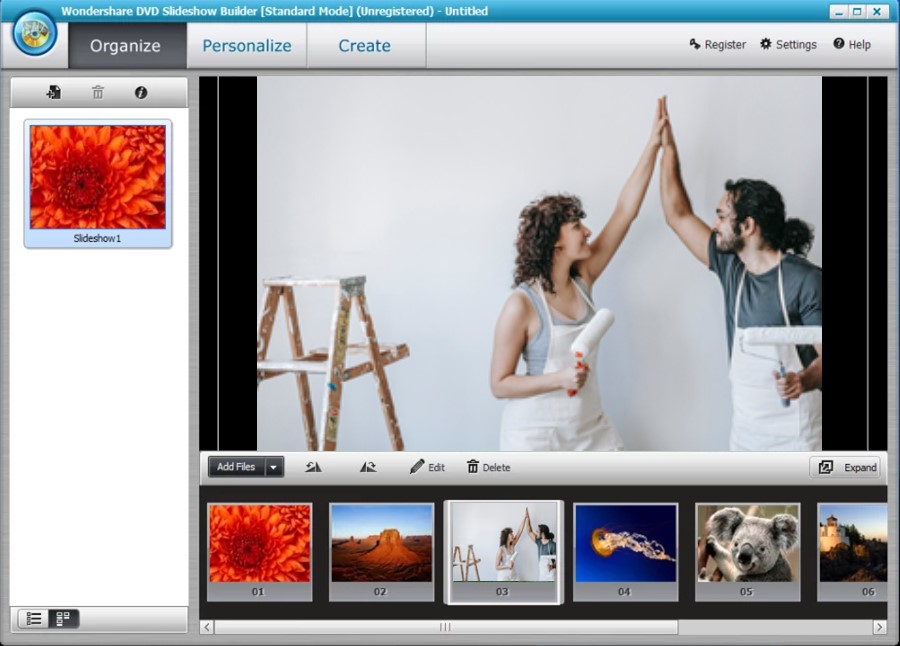The height and width of the screenshot is (646, 900).
Task: Select lighthouse thumbnail 06
Action: (852, 552)
